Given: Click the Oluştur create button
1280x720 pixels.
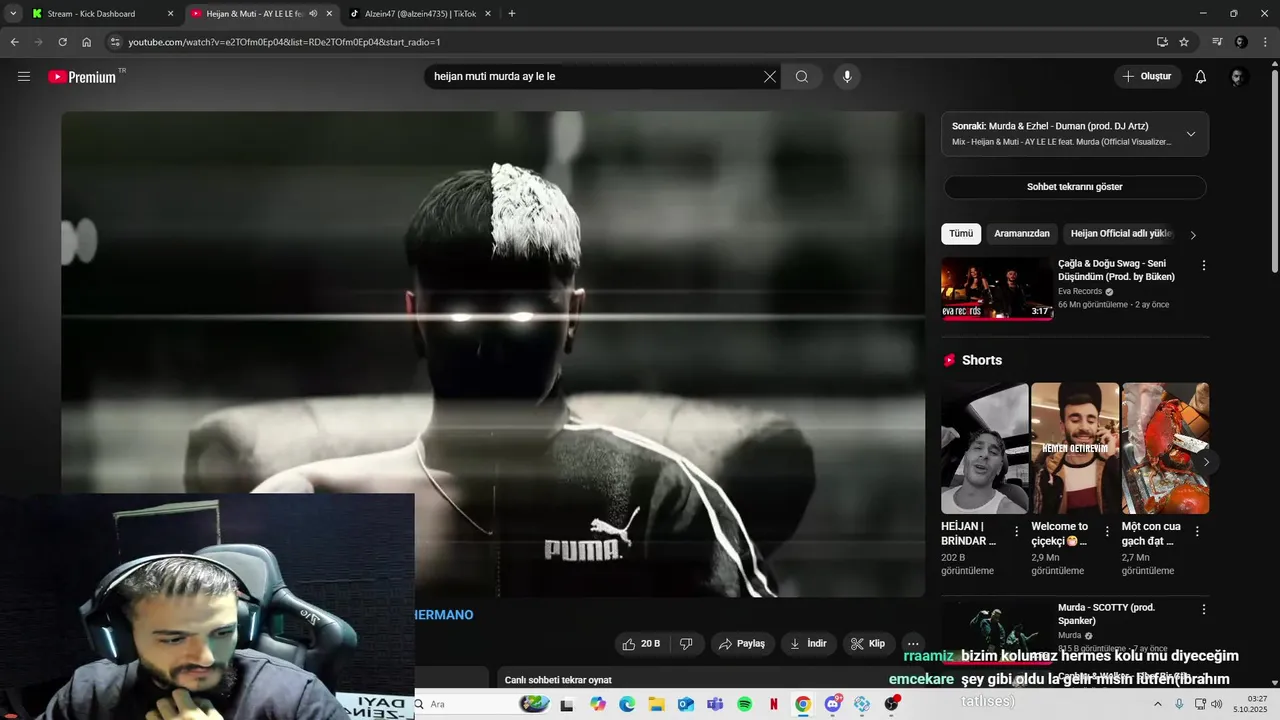Looking at the screenshot, I should (x=1148, y=77).
